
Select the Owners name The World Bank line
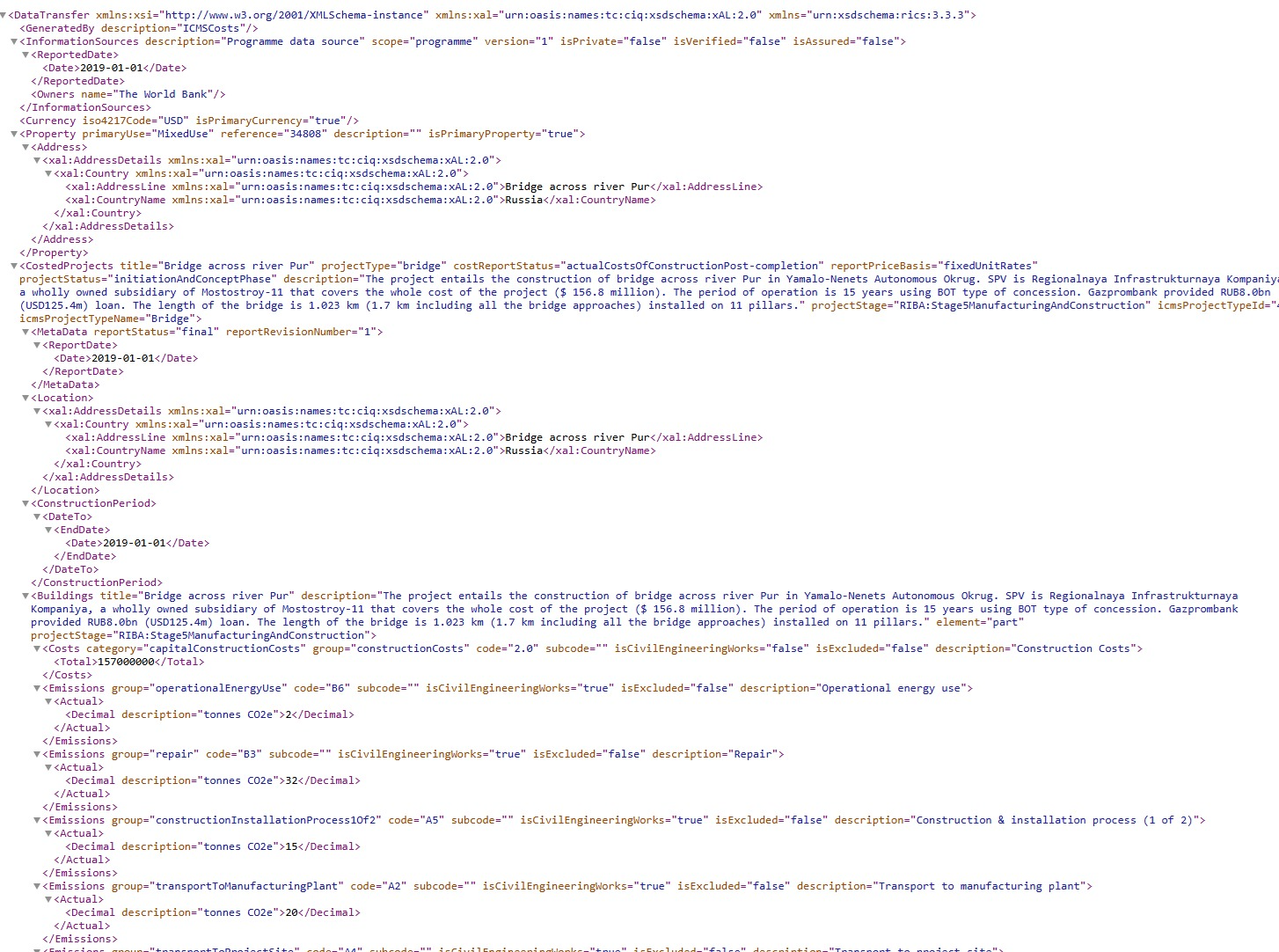[x=128, y=94]
